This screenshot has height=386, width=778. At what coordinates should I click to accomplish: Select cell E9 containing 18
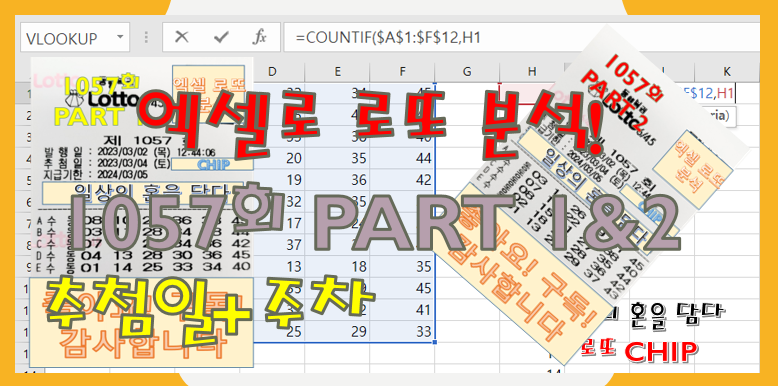click(337, 266)
